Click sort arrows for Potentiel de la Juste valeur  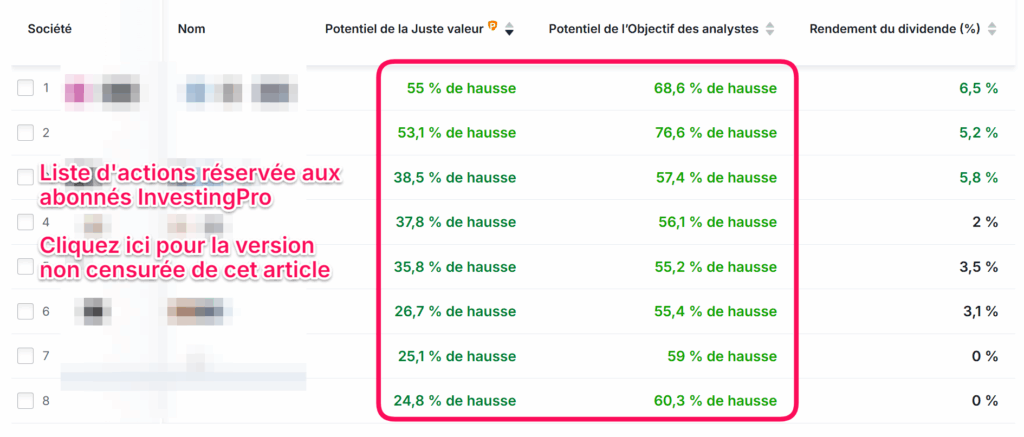(x=509, y=29)
